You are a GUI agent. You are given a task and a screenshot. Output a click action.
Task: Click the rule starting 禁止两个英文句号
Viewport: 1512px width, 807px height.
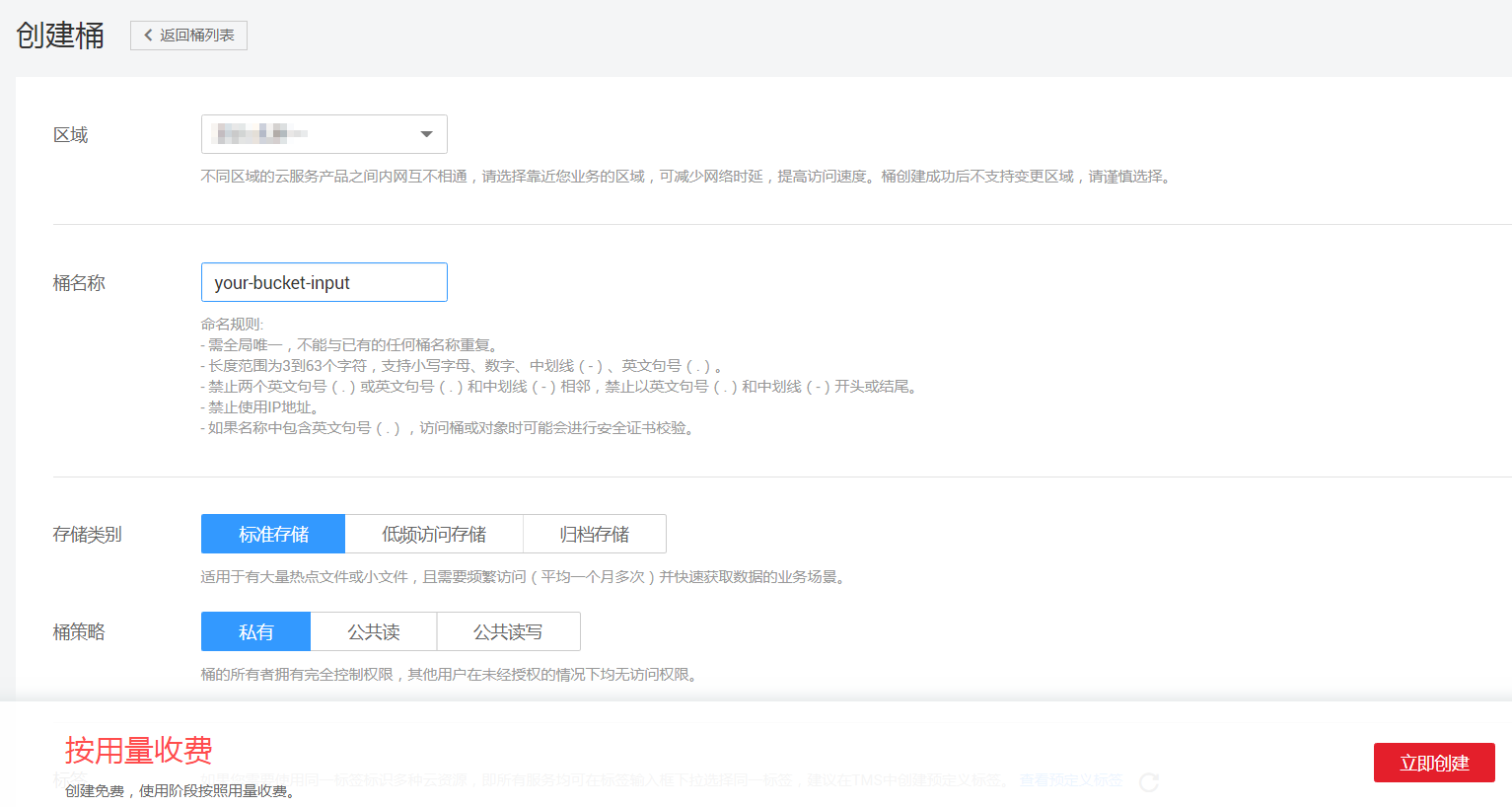coord(560,386)
